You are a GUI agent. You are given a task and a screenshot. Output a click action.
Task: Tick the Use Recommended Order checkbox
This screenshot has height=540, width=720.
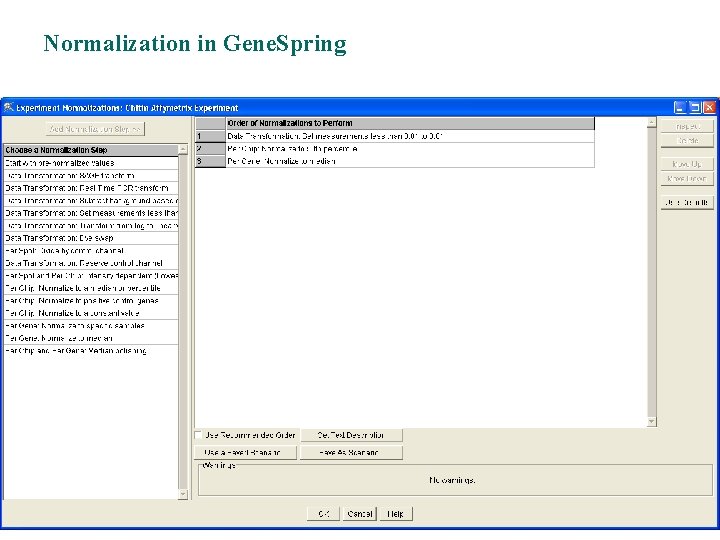(198, 435)
